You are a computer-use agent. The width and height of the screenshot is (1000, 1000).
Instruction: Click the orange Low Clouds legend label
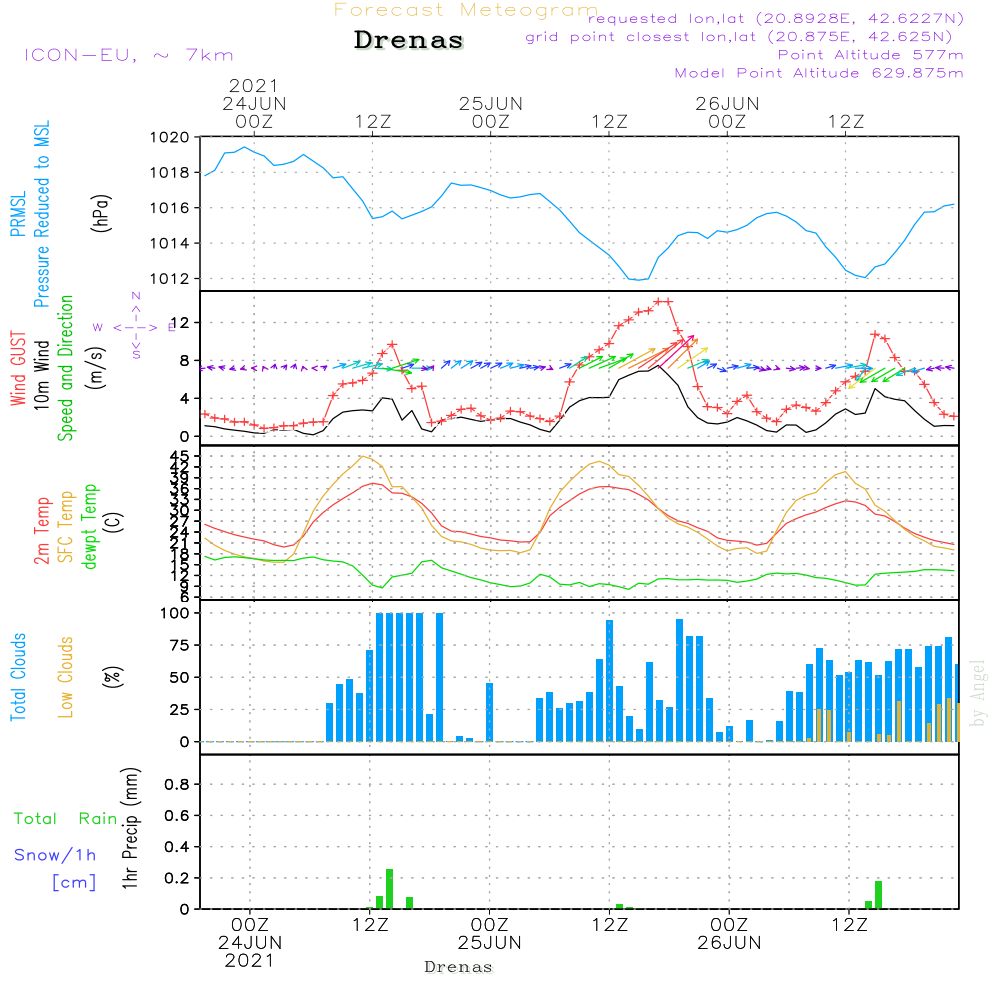click(x=67, y=677)
